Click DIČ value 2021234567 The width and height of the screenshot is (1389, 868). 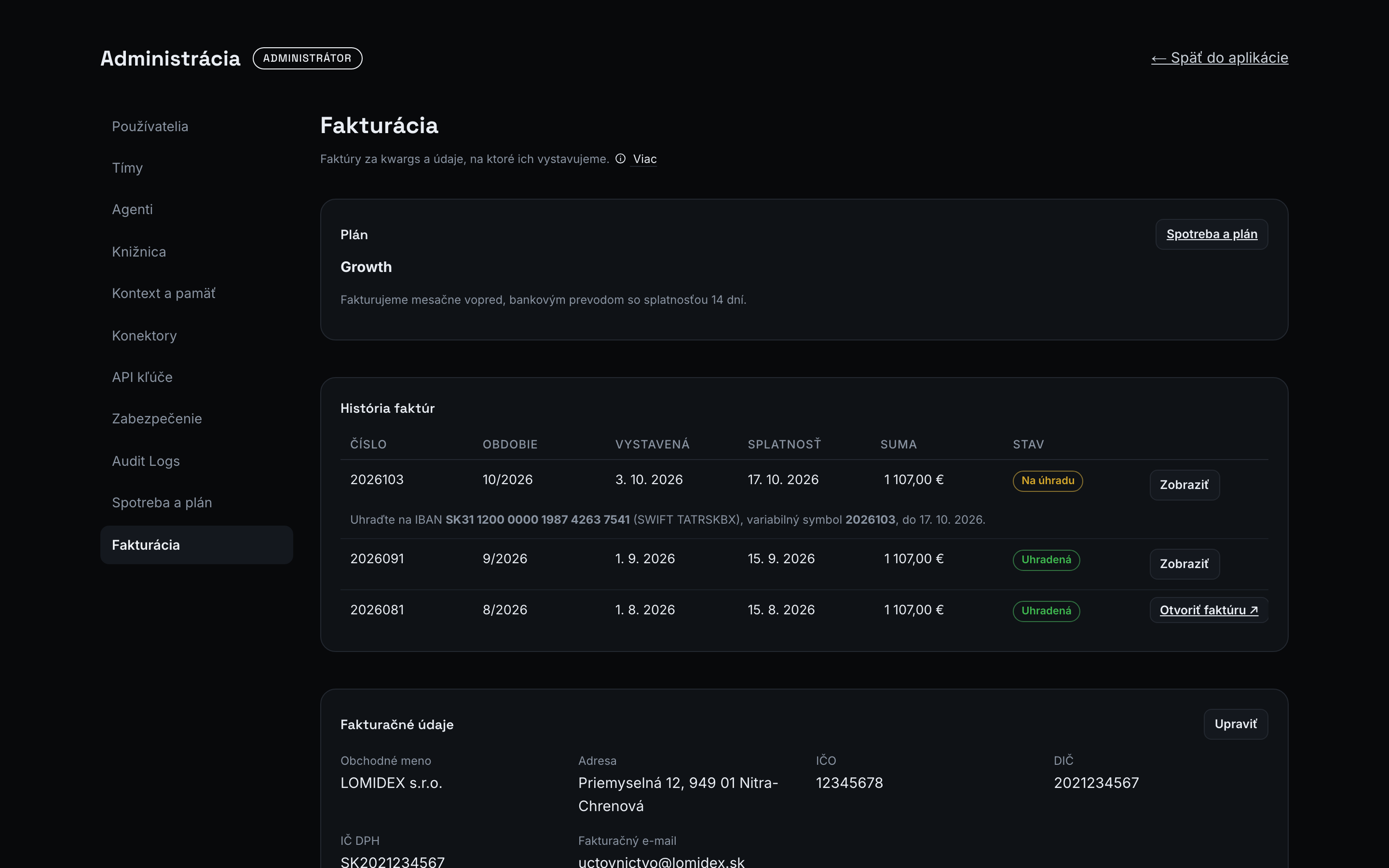[1096, 784]
